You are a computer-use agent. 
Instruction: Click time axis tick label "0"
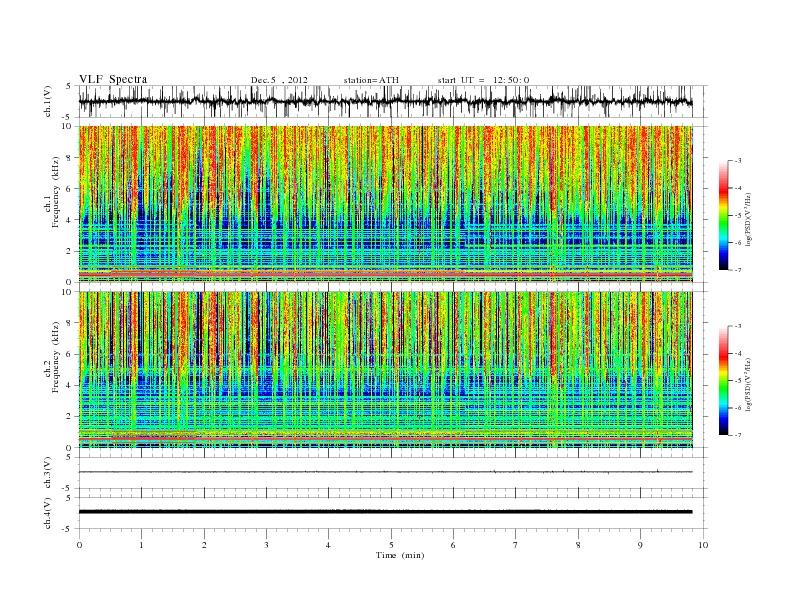(79, 545)
